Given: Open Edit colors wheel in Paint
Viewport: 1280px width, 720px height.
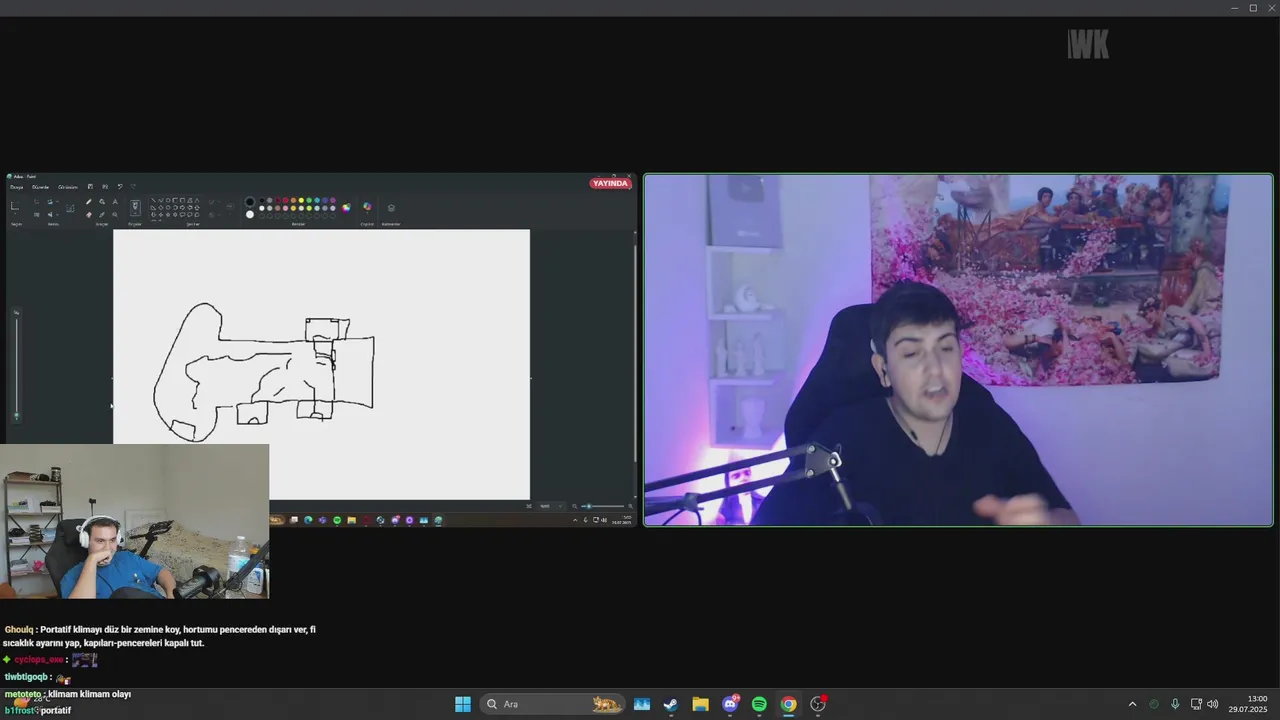Looking at the screenshot, I should (346, 207).
